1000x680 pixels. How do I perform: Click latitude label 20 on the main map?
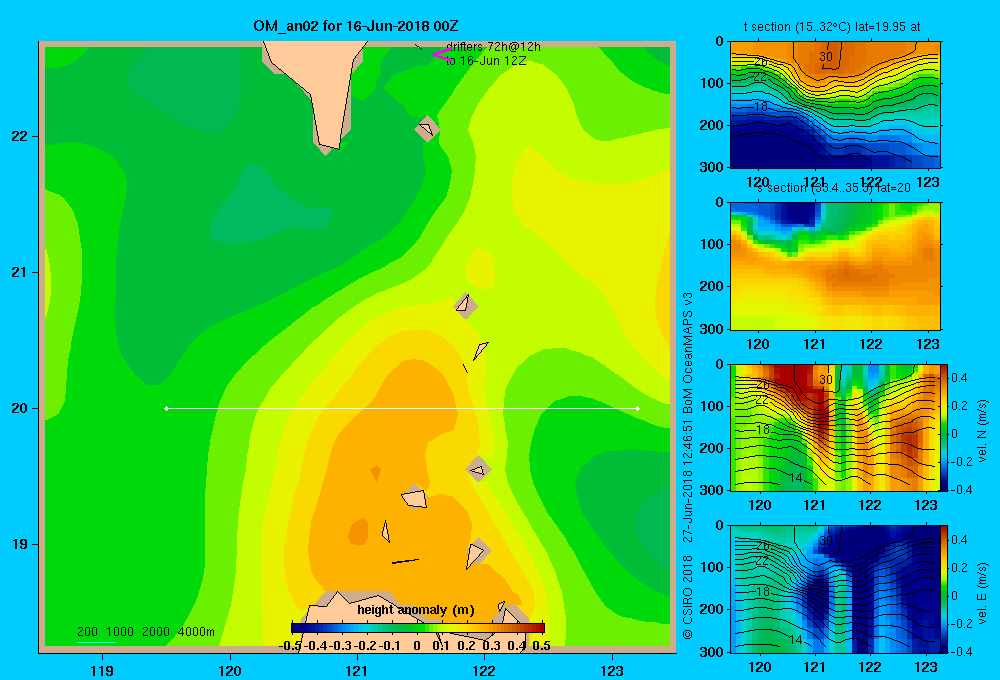pos(19,408)
